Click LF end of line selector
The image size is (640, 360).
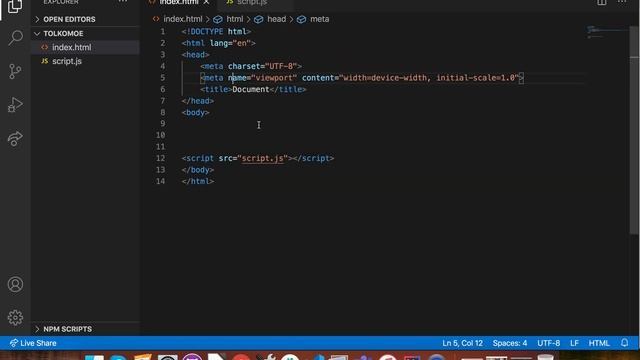pyautogui.click(x=574, y=343)
